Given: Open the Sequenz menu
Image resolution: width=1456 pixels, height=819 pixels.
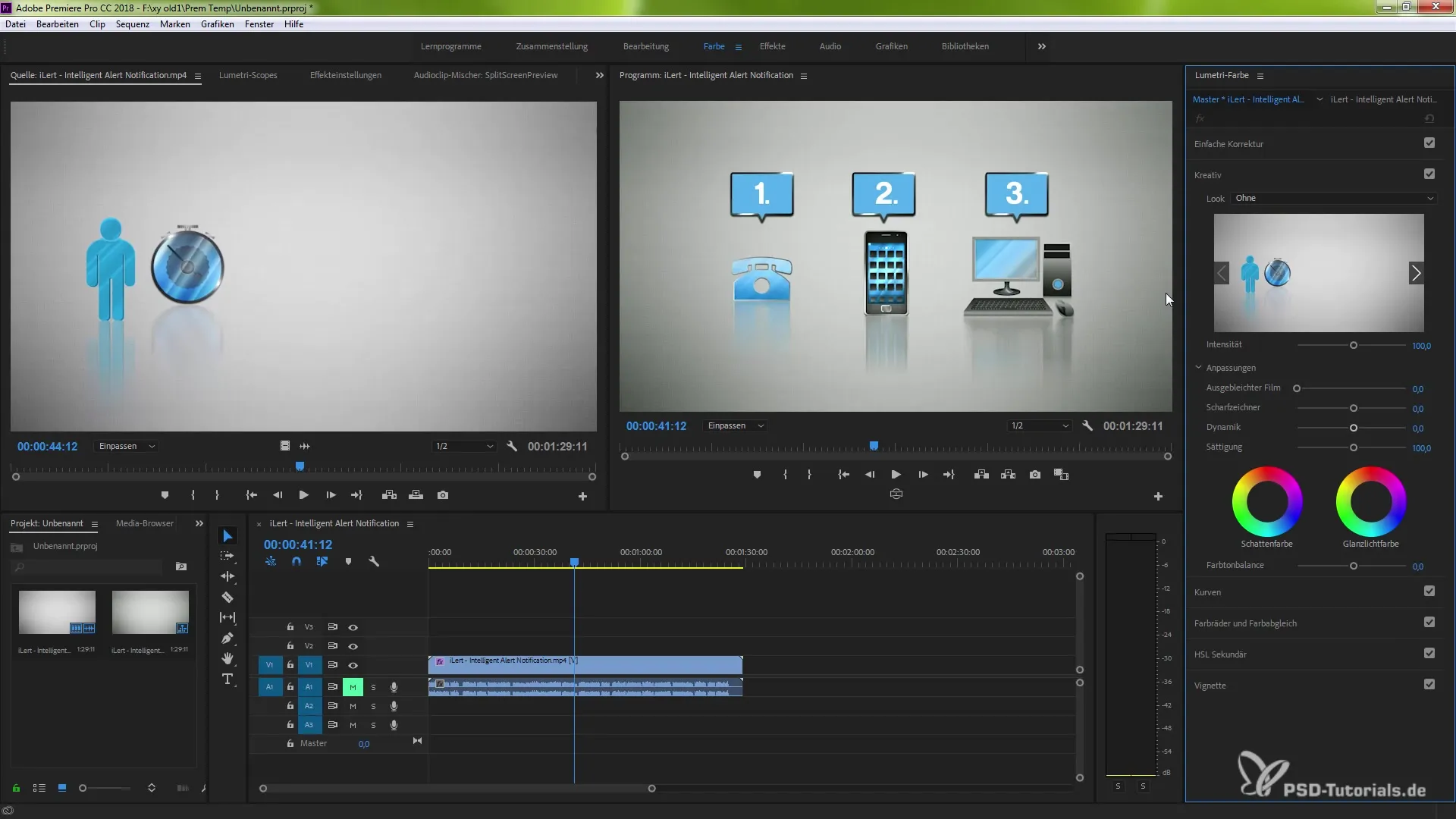Looking at the screenshot, I should [133, 24].
